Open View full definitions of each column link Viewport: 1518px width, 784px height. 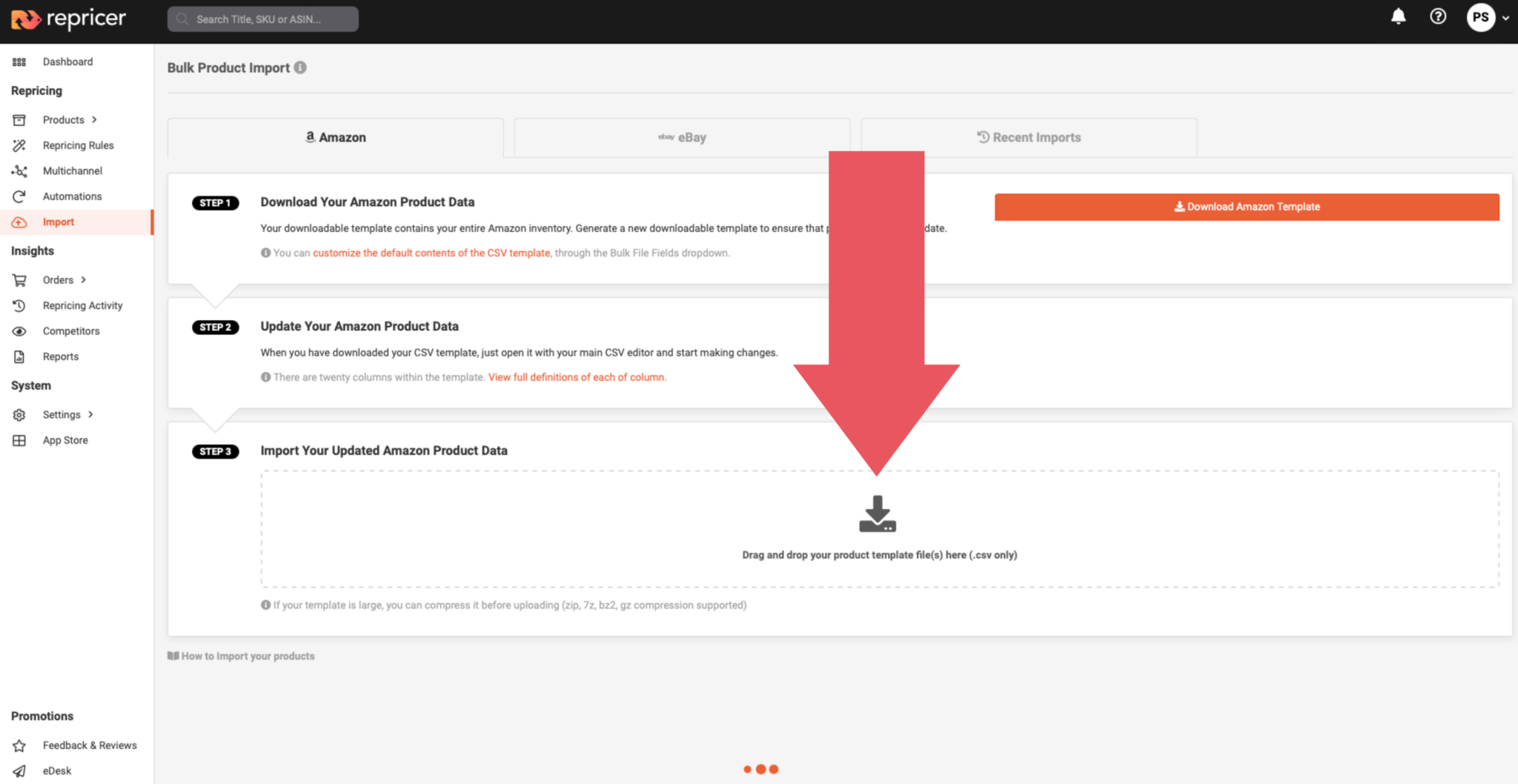pos(577,377)
